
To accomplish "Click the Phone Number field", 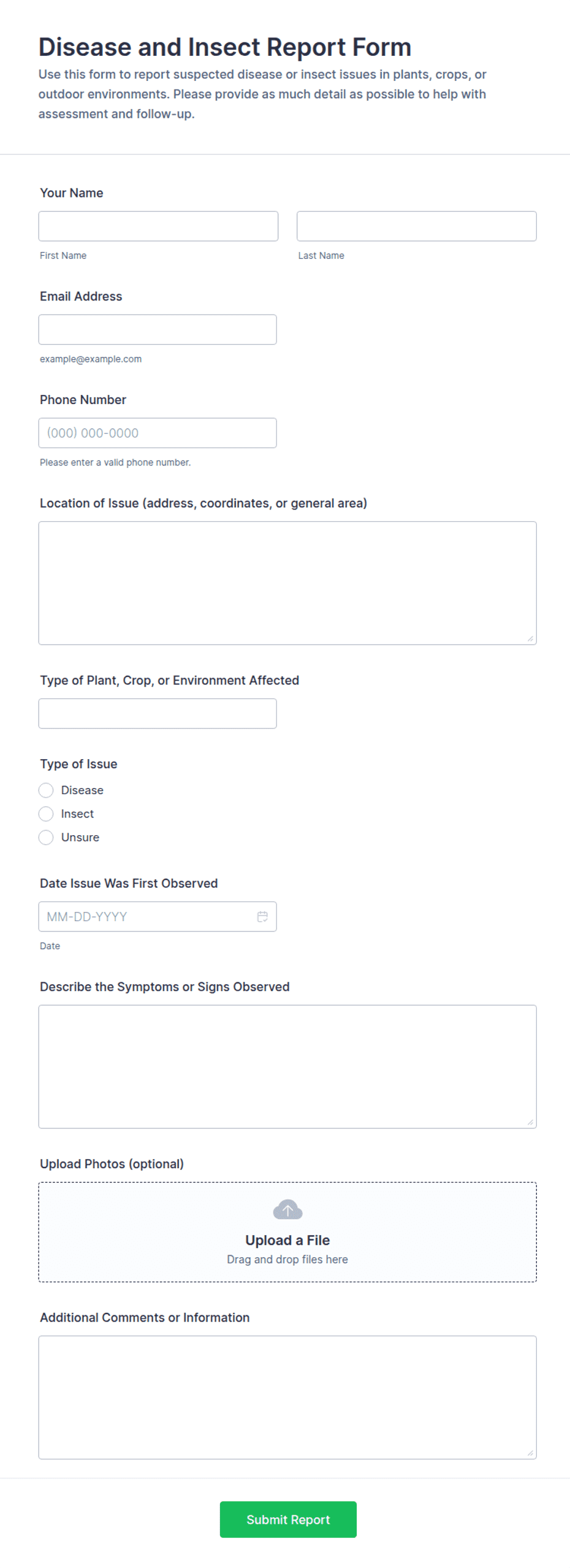I will pos(158,433).
